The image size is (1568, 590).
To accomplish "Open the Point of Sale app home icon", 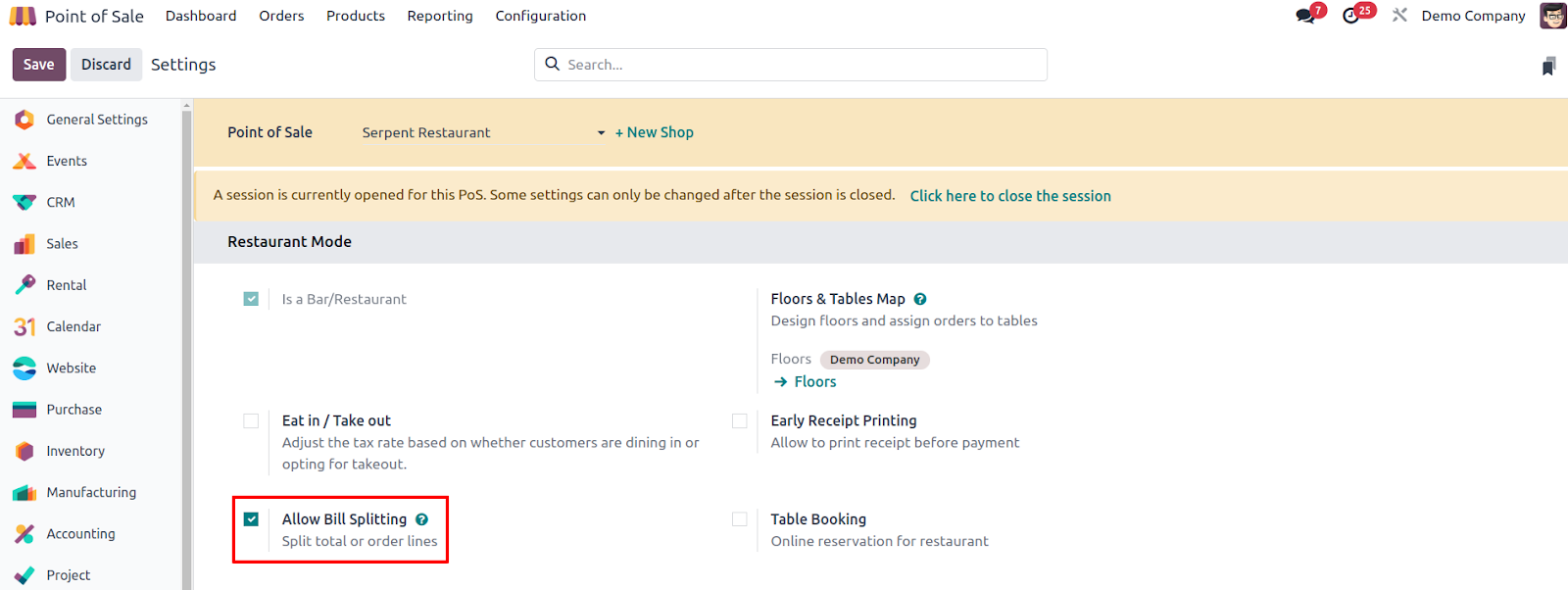I will [23, 16].
